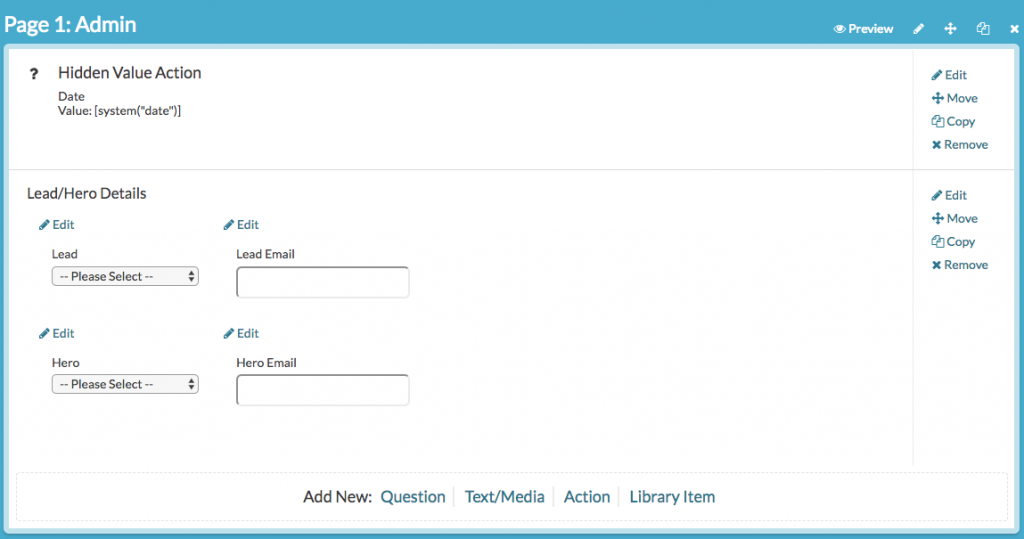Copy the Hidden Value Action

point(953,121)
